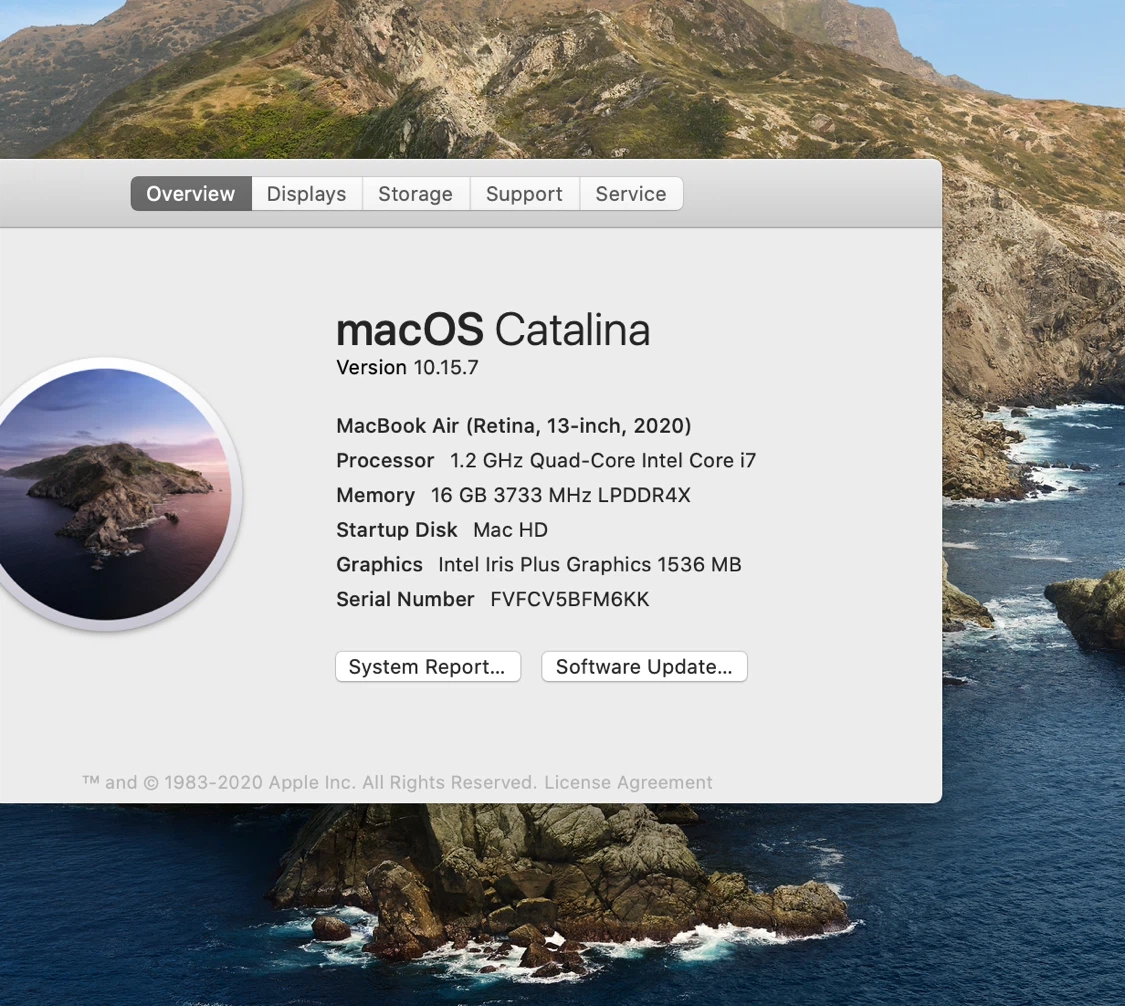Click the Processor label
Image resolution: width=1125 pixels, height=1006 pixels.
385,461
